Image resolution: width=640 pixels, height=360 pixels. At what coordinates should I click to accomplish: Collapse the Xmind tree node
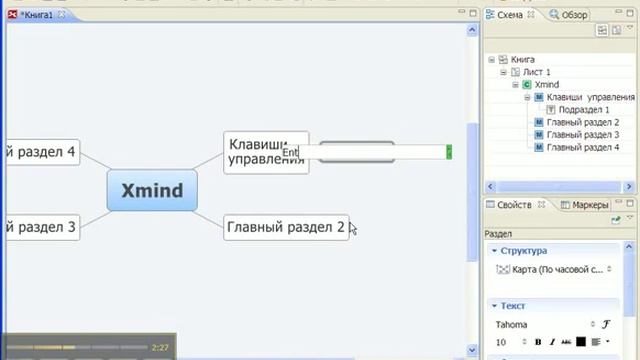pyautogui.click(x=515, y=85)
